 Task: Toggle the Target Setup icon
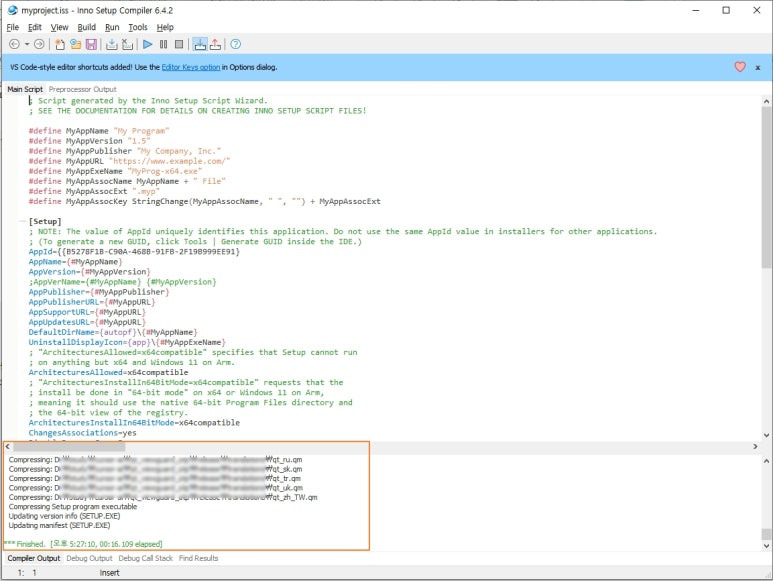pyautogui.click(x=200, y=44)
